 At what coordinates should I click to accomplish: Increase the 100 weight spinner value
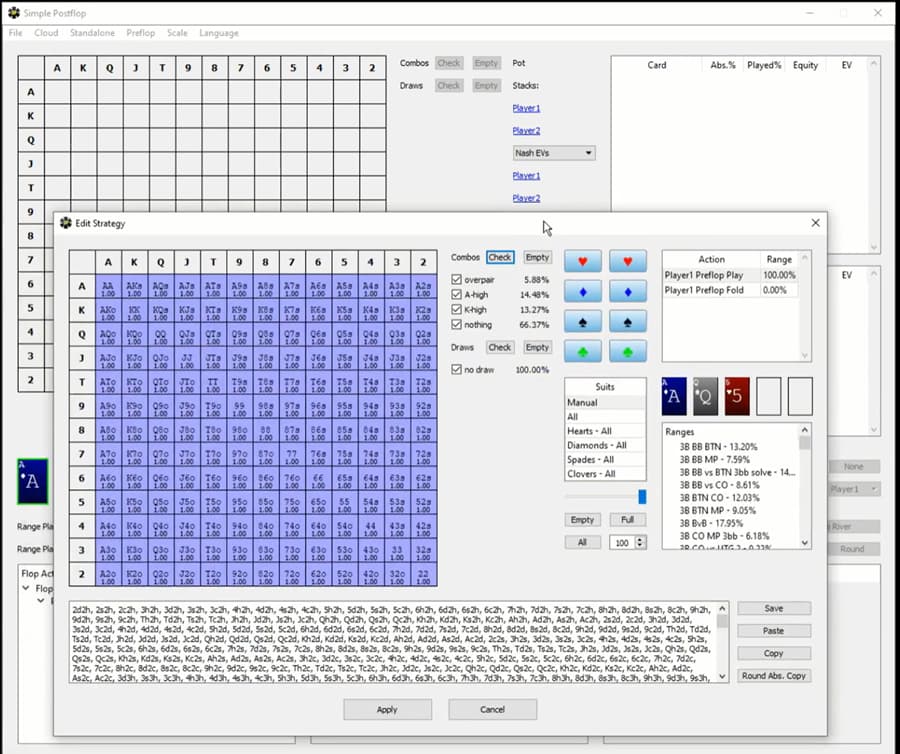641,539
